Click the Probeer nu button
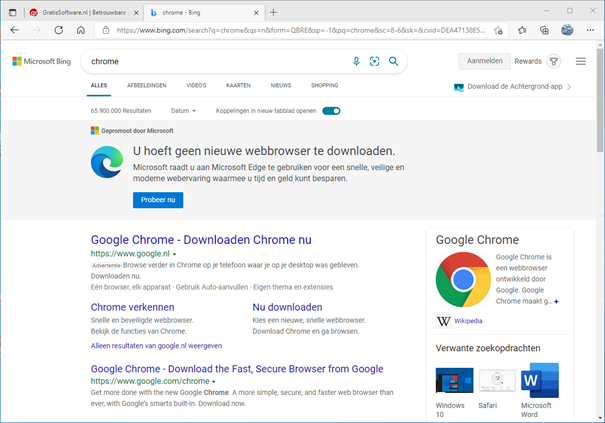This screenshot has height=423, width=605. pos(158,200)
